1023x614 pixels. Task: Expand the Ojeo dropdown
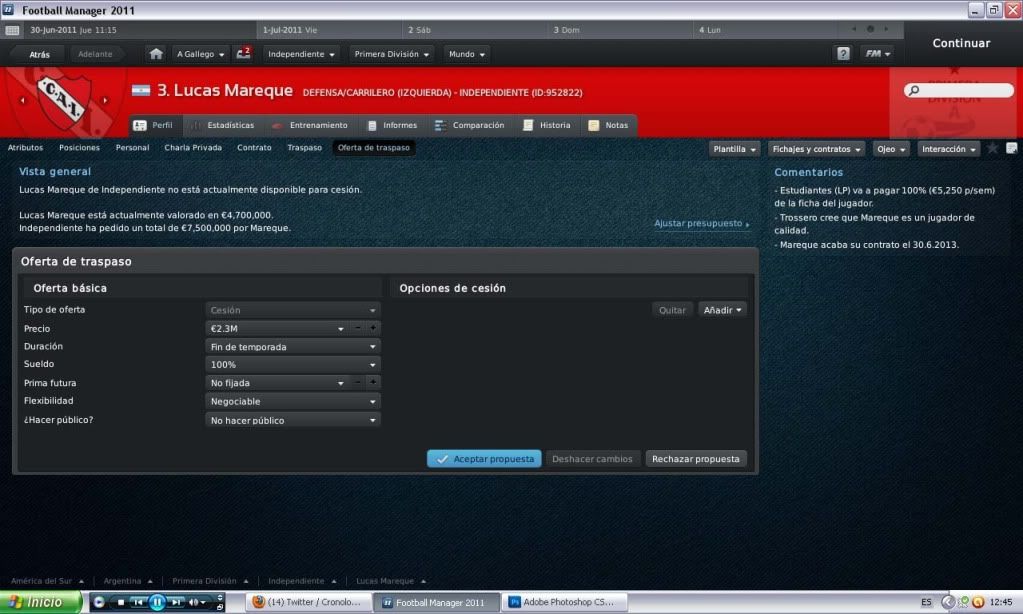891,149
